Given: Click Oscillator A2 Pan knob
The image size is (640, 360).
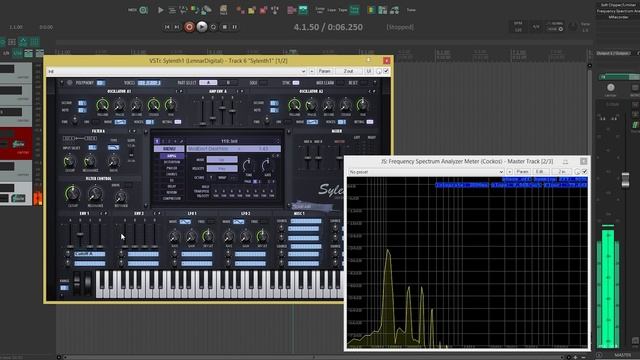Looking at the screenshot, I should pyautogui.click(x=362, y=106).
